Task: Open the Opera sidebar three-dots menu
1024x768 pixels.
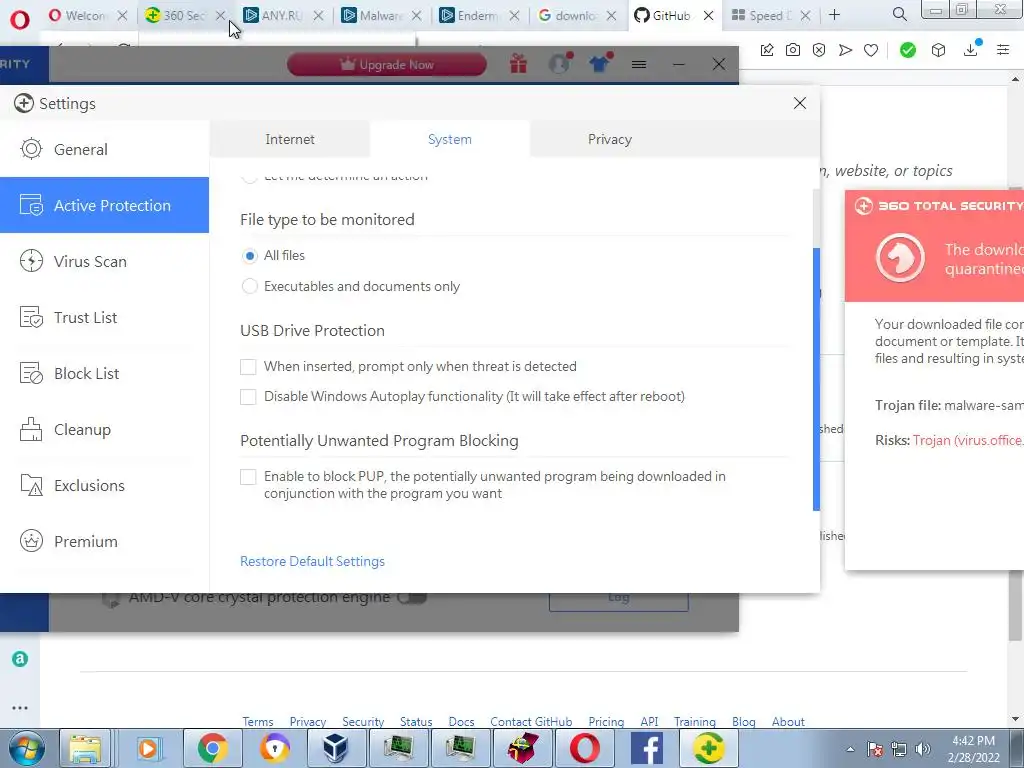Action: point(20,708)
